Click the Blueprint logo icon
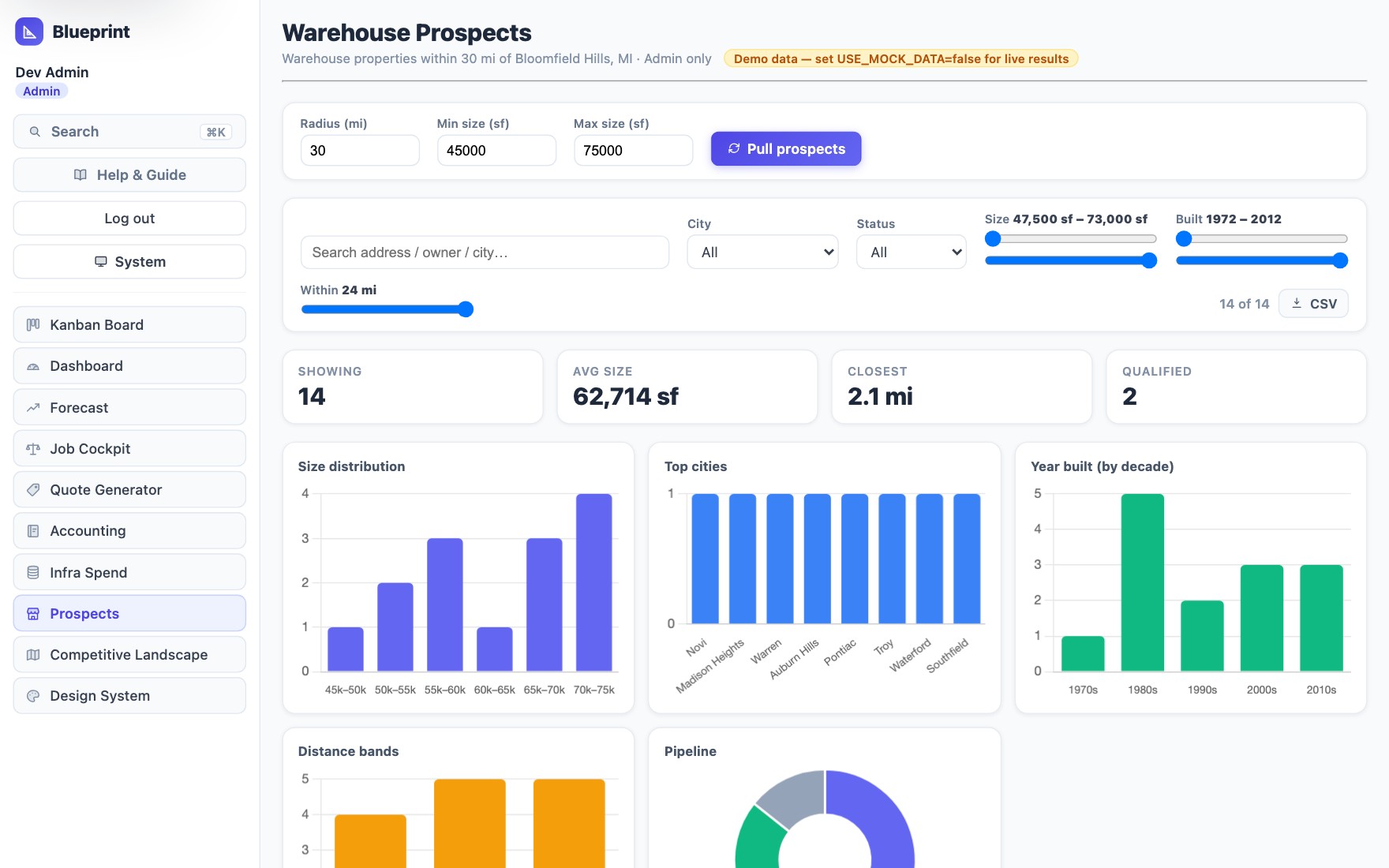 (29, 32)
